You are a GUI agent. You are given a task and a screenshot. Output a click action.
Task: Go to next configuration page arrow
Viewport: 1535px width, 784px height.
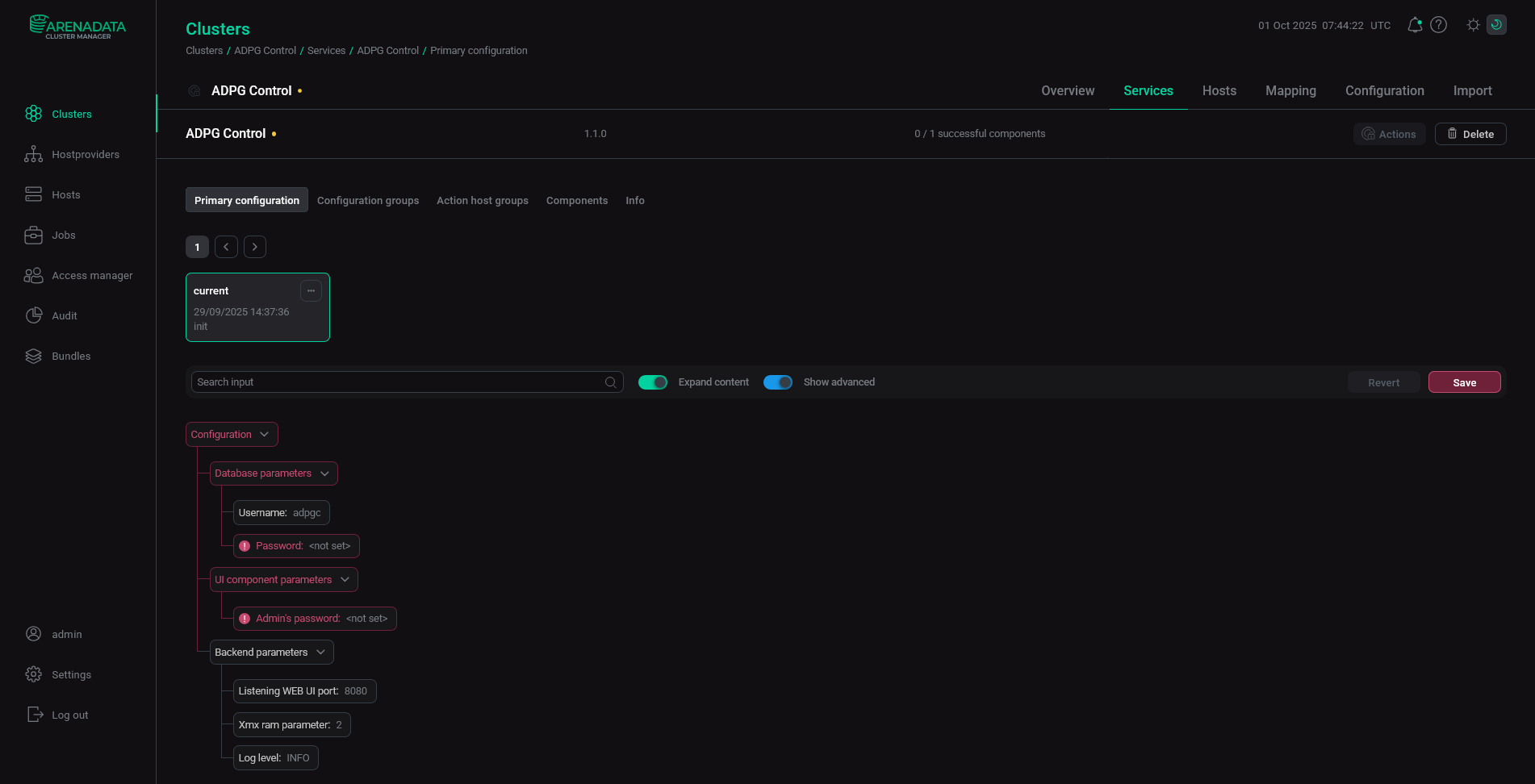pos(255,247)
